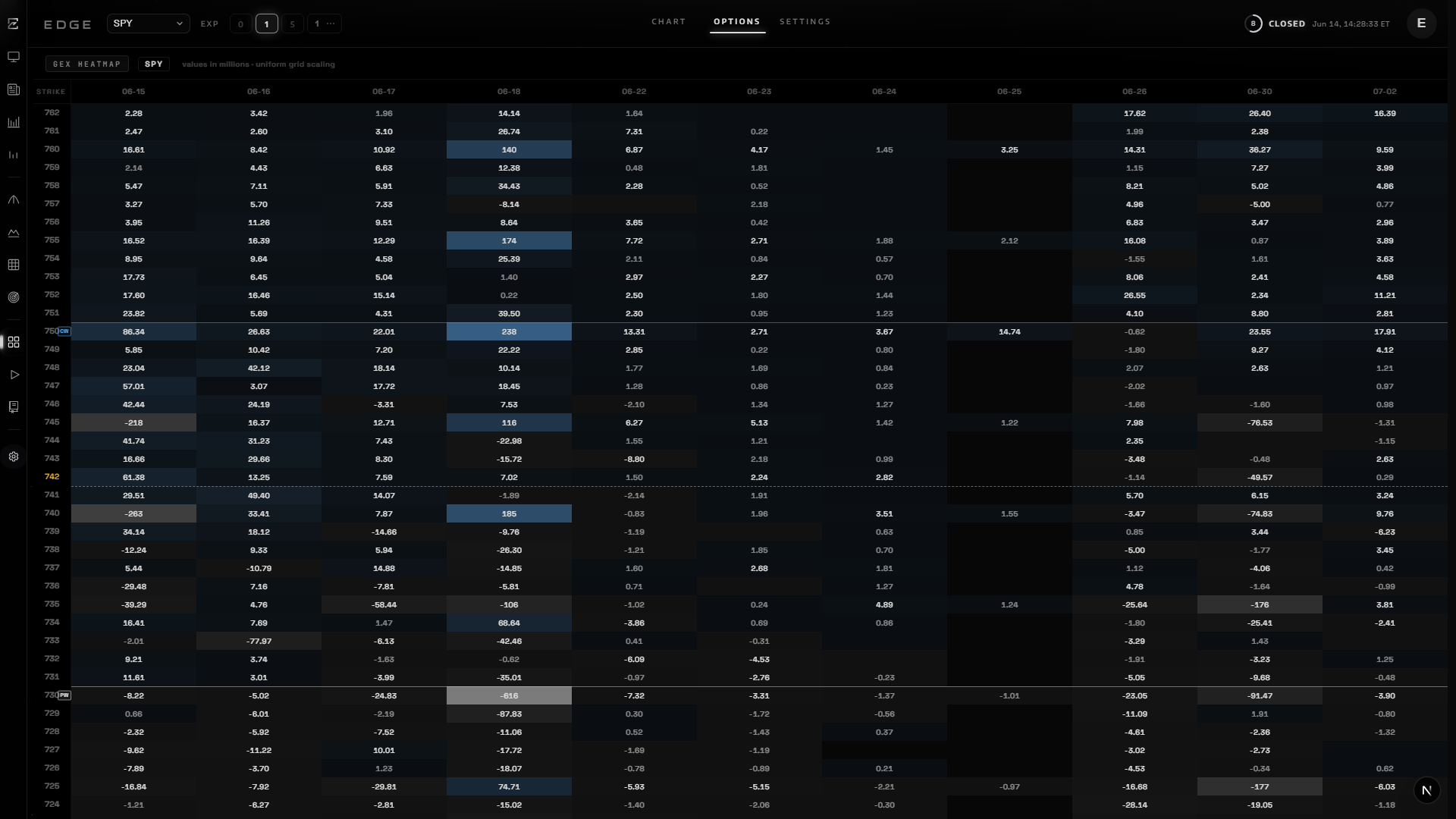Click the PW marker on strike 730
Image resolution: width=1456 pixels, height=819 pixels.
(64, 695)
